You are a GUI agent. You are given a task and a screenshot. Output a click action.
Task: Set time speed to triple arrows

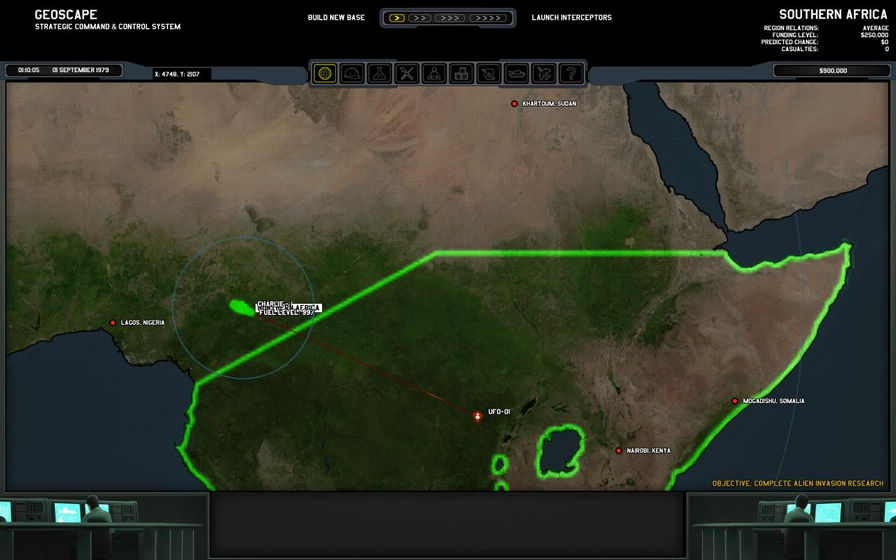[x=450, y=18]
